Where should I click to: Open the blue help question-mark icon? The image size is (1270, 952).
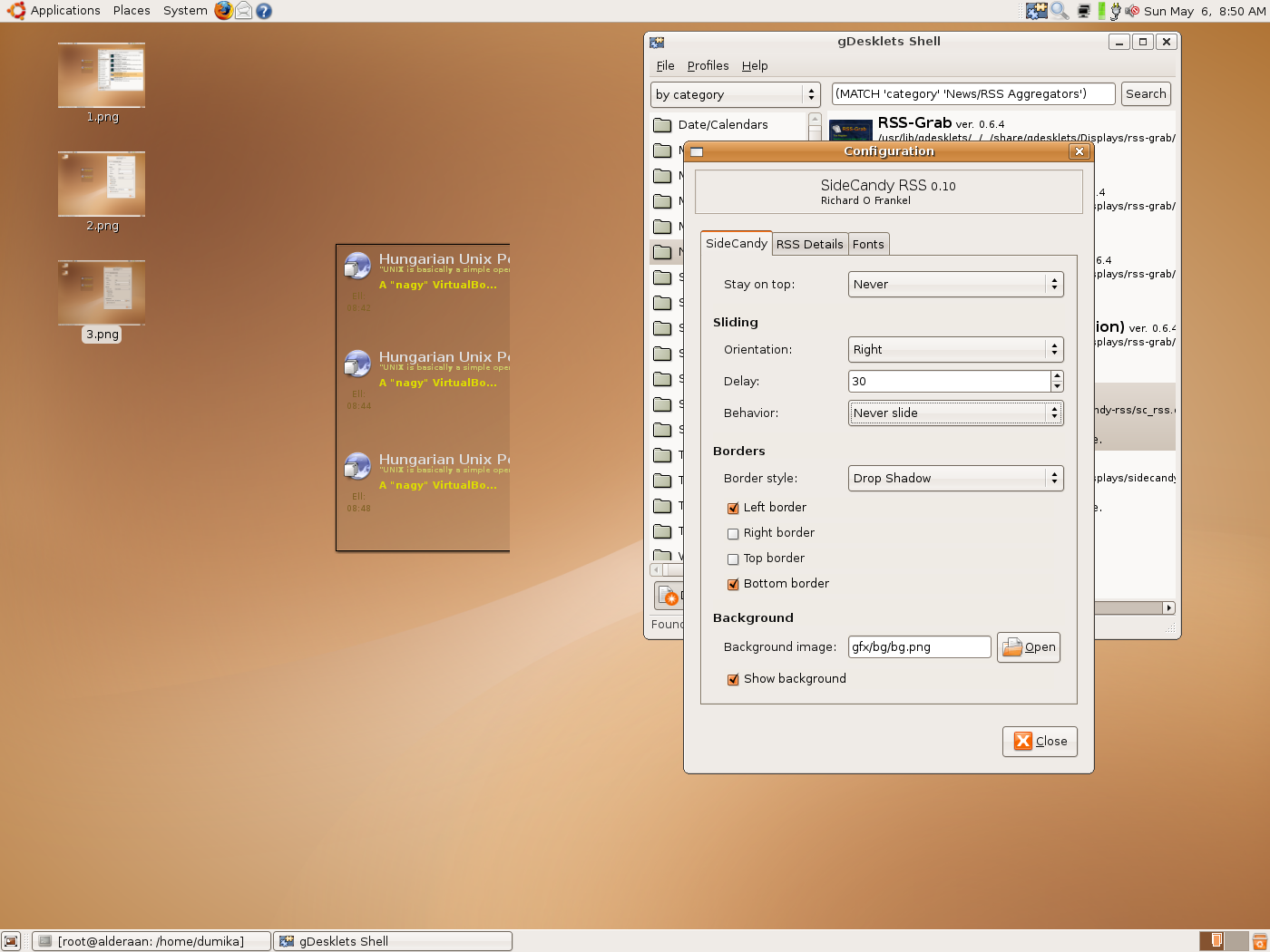click(264, 11)
